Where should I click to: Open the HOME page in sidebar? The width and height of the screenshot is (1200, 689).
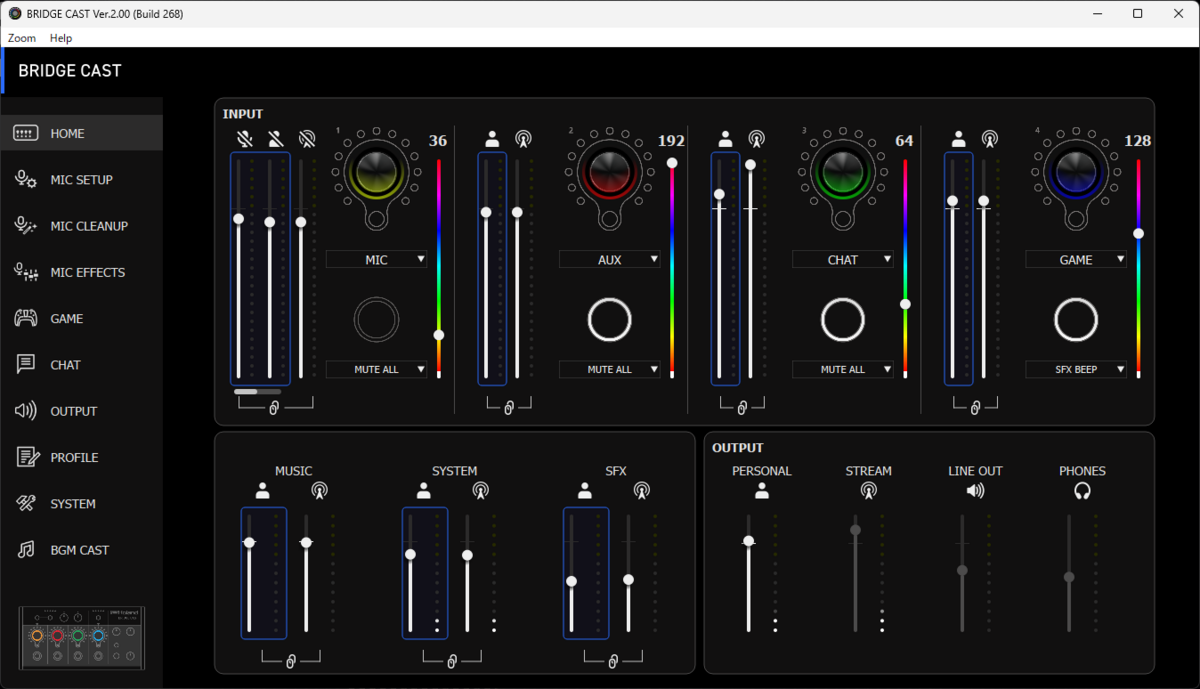coord(81,133)
